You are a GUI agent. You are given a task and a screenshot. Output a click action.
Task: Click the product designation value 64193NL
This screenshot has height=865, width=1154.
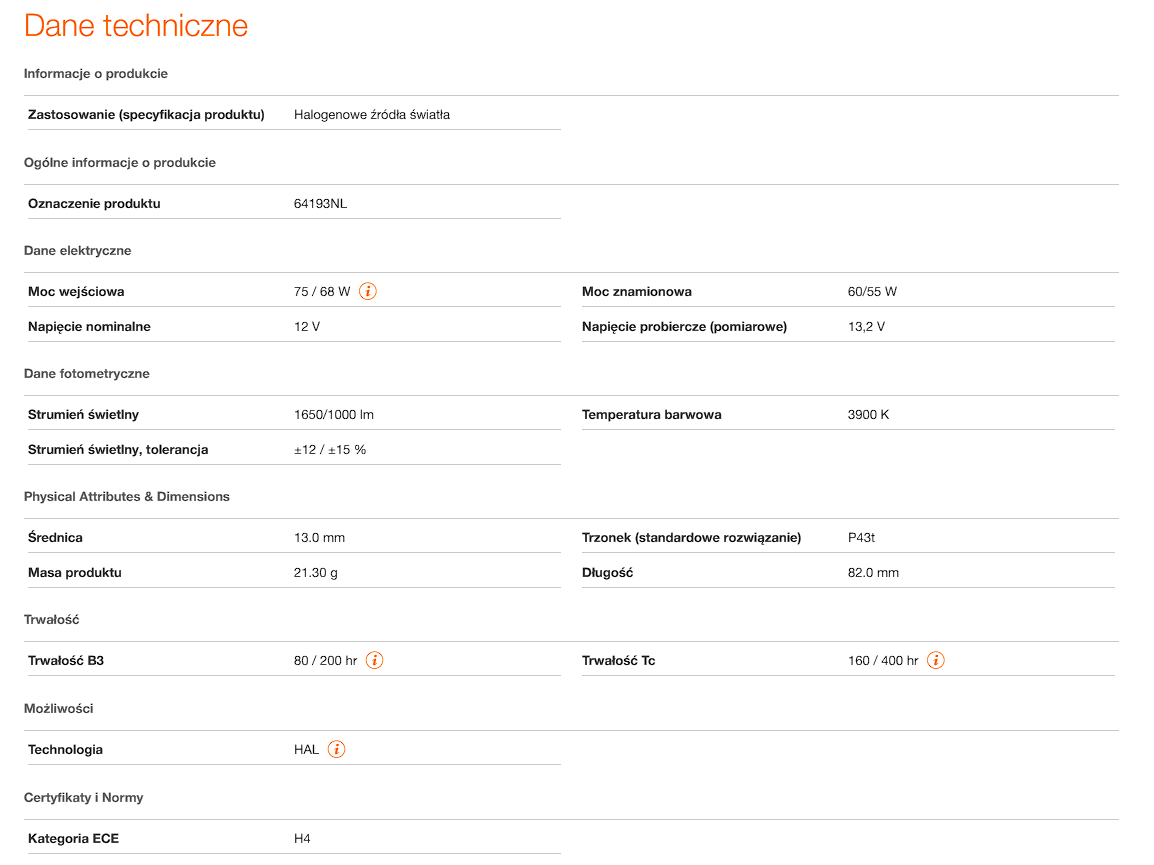coord(321,204)
